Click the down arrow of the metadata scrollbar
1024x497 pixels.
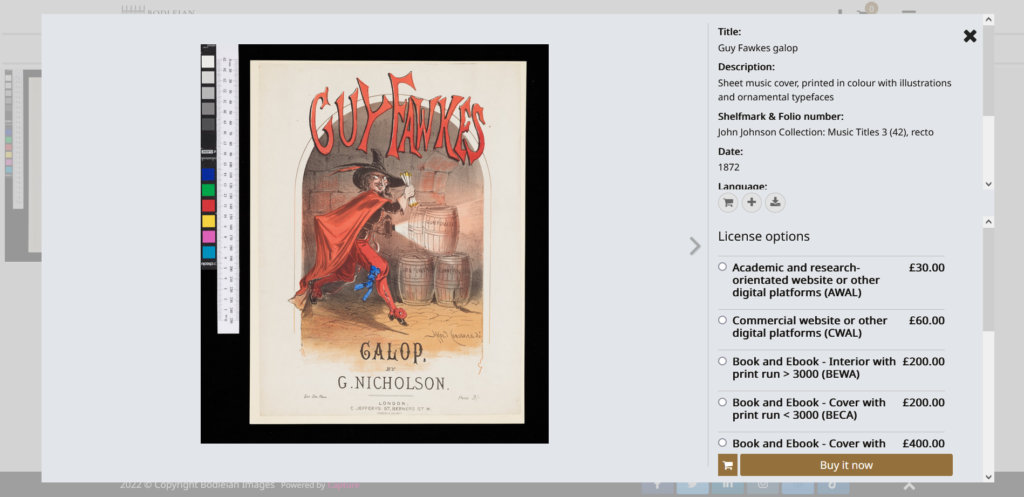pos(988,184)
